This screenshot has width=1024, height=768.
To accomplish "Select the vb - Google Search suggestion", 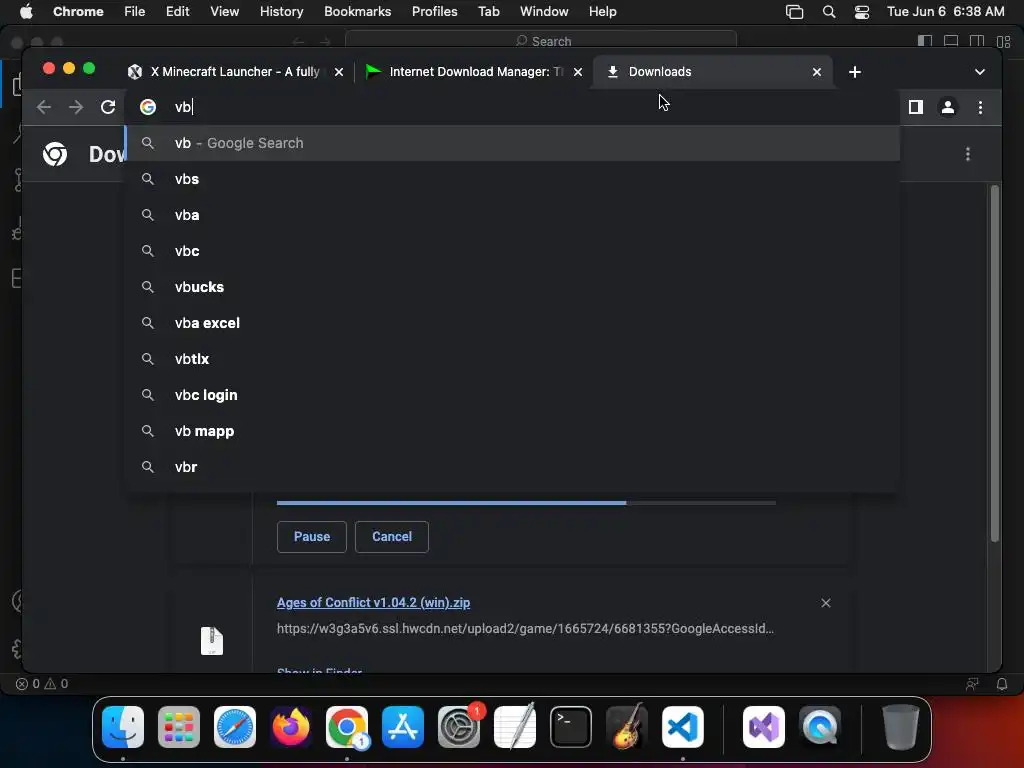I will (x=513, y=143).
